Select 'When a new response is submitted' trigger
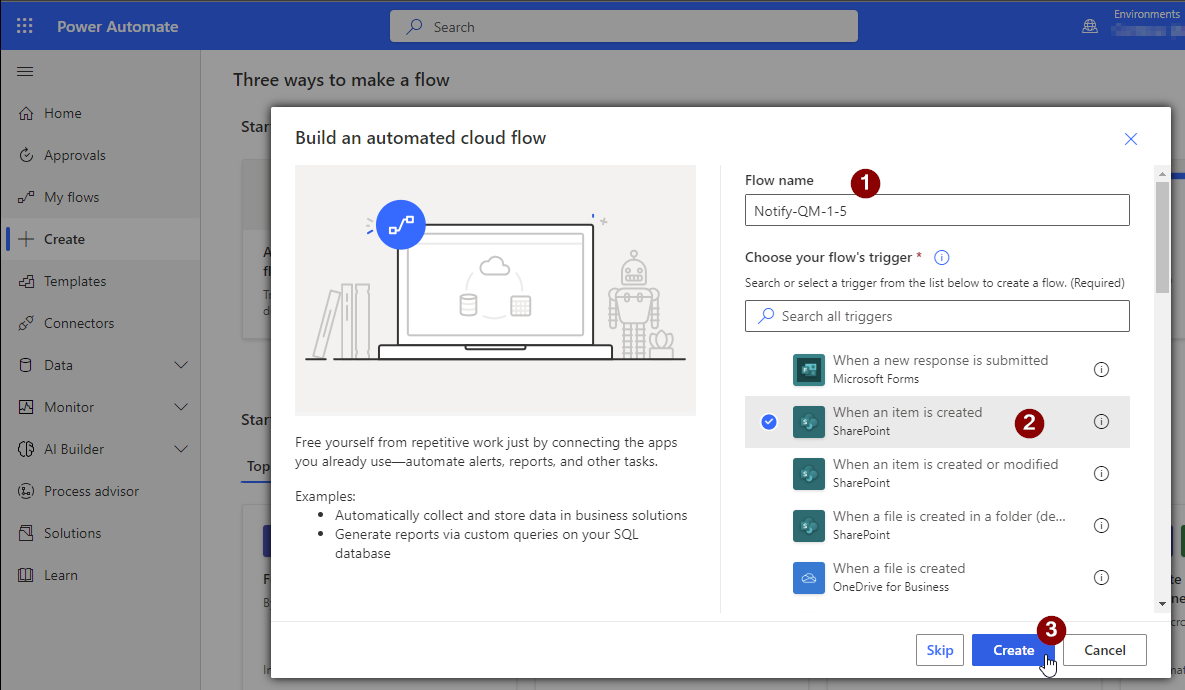The height and width of the screenshot is (690, 1185). coord(937,370)
